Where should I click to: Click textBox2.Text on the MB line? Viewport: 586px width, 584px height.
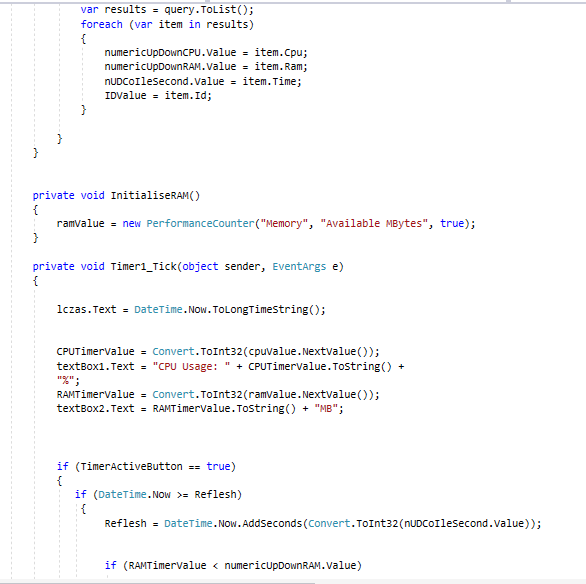(x=95, y=408)
